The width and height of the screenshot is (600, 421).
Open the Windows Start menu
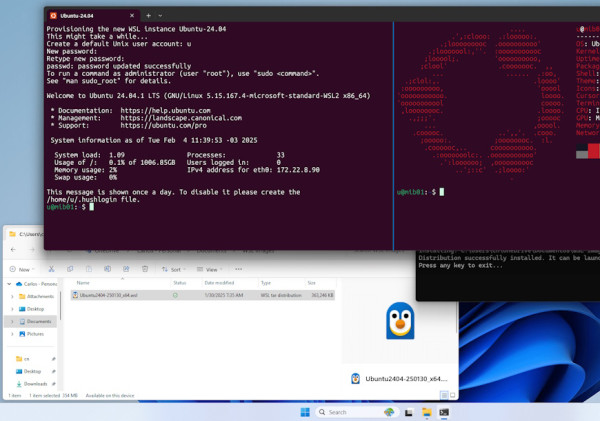305,412
